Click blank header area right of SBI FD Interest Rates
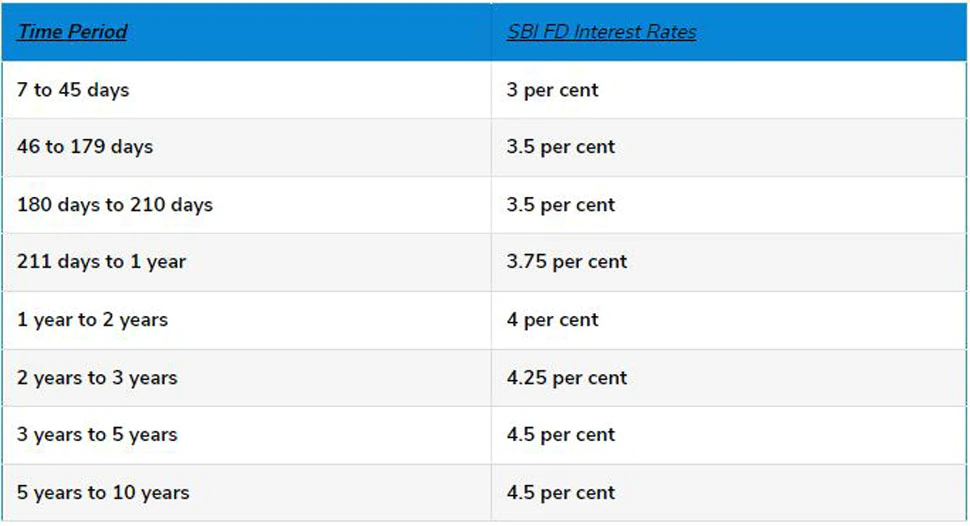Image resolution: width=970 pixels, height=526 pixels. click(x=830, y=32)
